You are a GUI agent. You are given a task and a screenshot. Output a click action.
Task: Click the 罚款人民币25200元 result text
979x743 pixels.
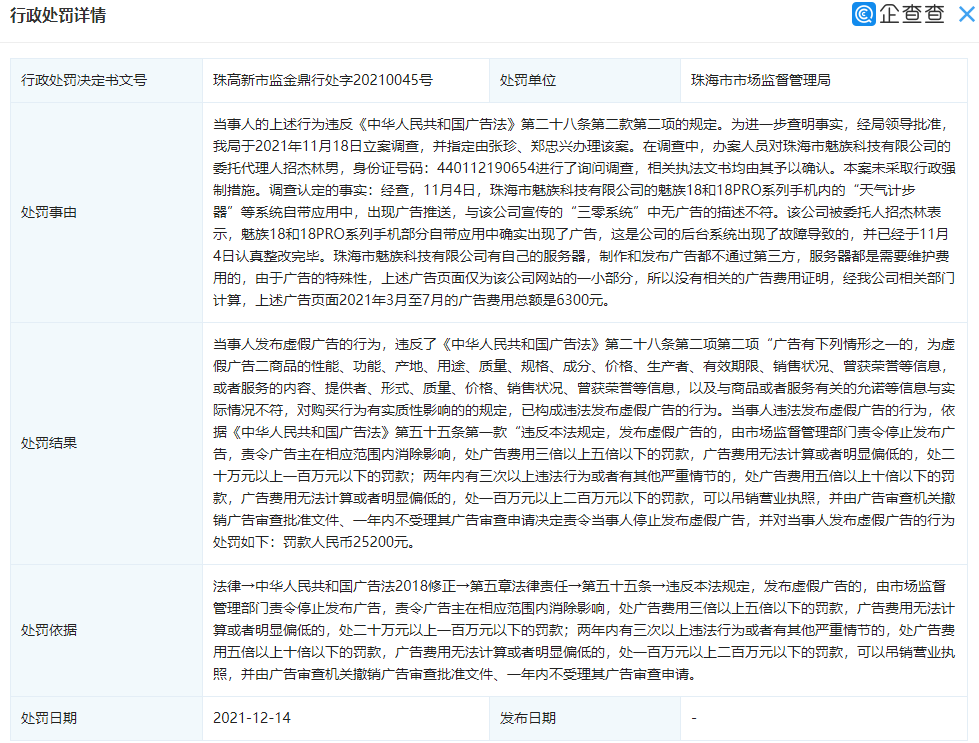coord(347,542)
